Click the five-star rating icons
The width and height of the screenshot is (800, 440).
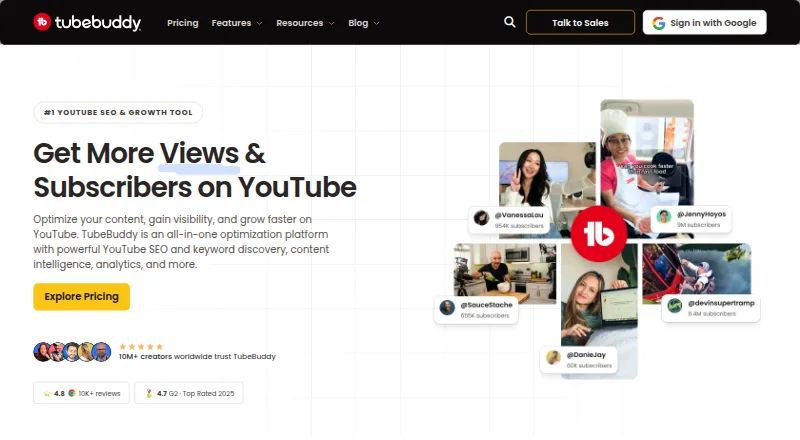point(141,347)
